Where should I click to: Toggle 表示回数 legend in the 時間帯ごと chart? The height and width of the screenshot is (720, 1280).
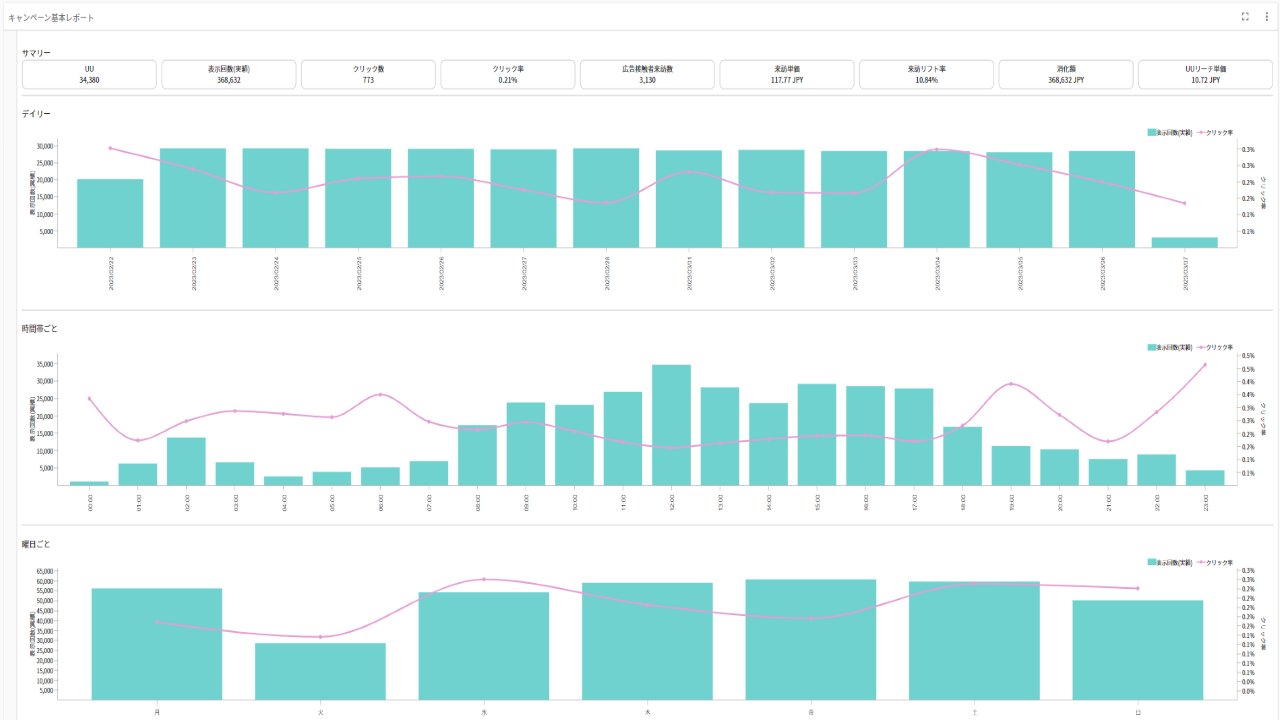[x=1170, y=347]
